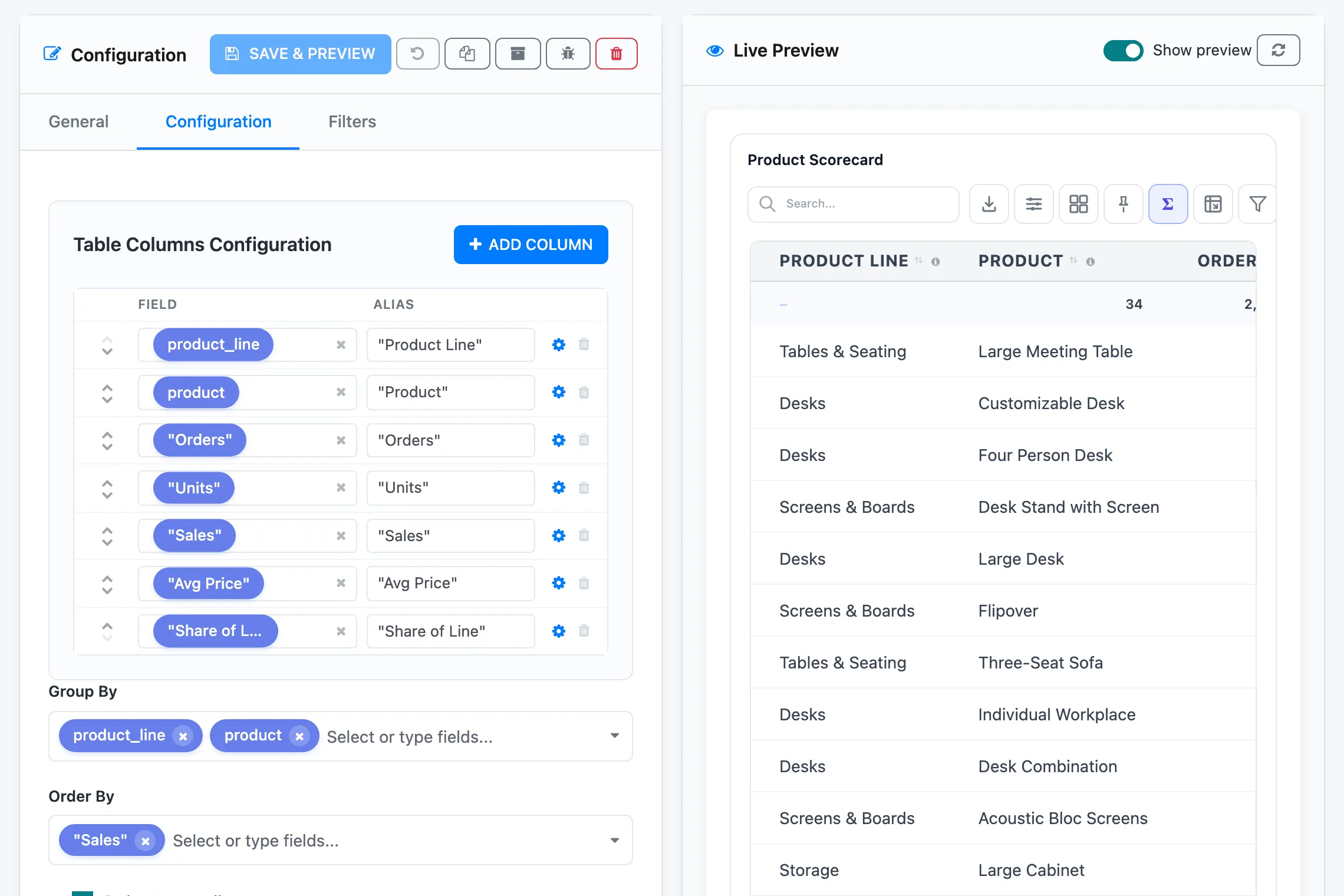Click the info icon beside Product header

[x=1091, y=262]
